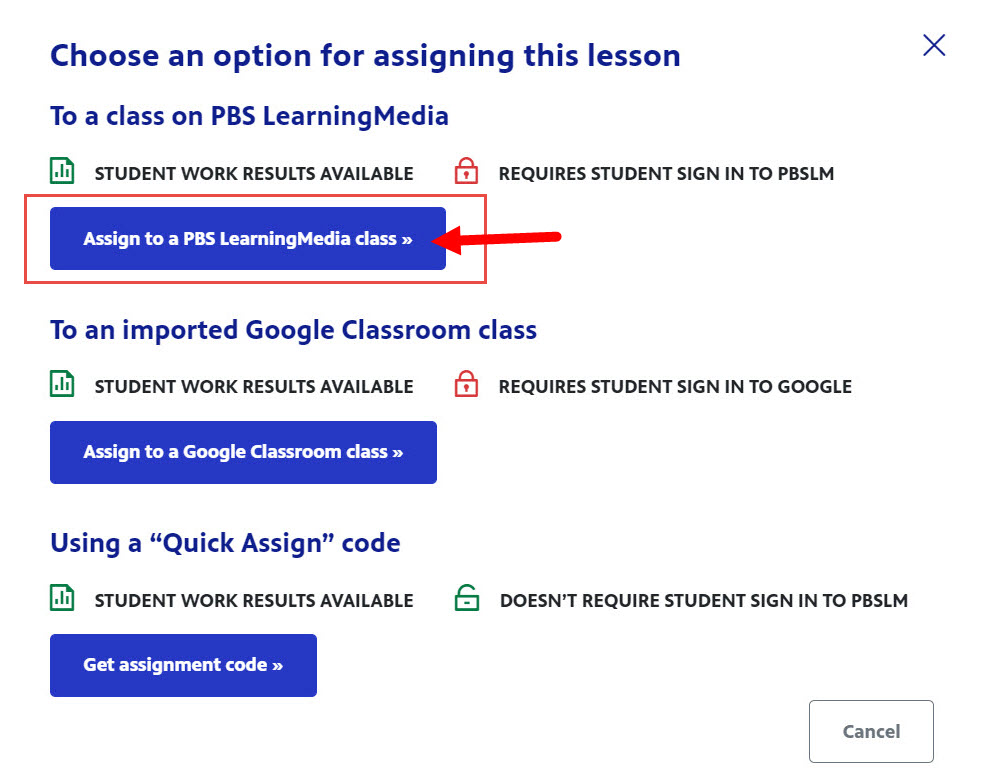Click green chart icon under Google Classroom section
The image size is (993, 778).
(62, 384)
